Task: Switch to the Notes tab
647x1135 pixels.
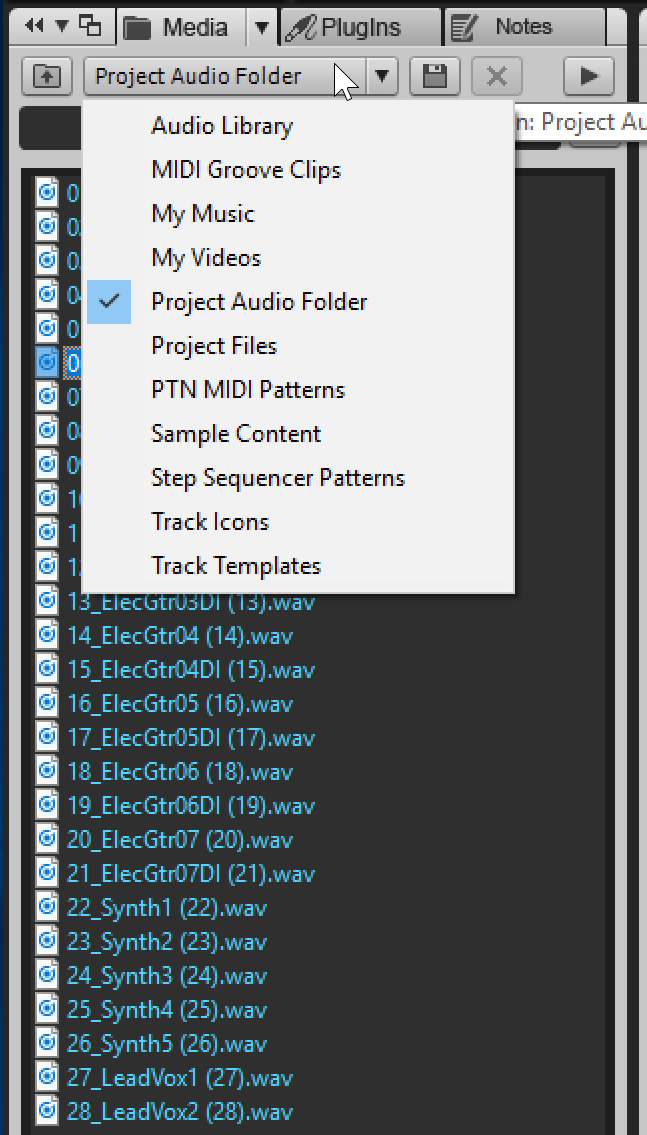Action: click(x=522, y=28)
